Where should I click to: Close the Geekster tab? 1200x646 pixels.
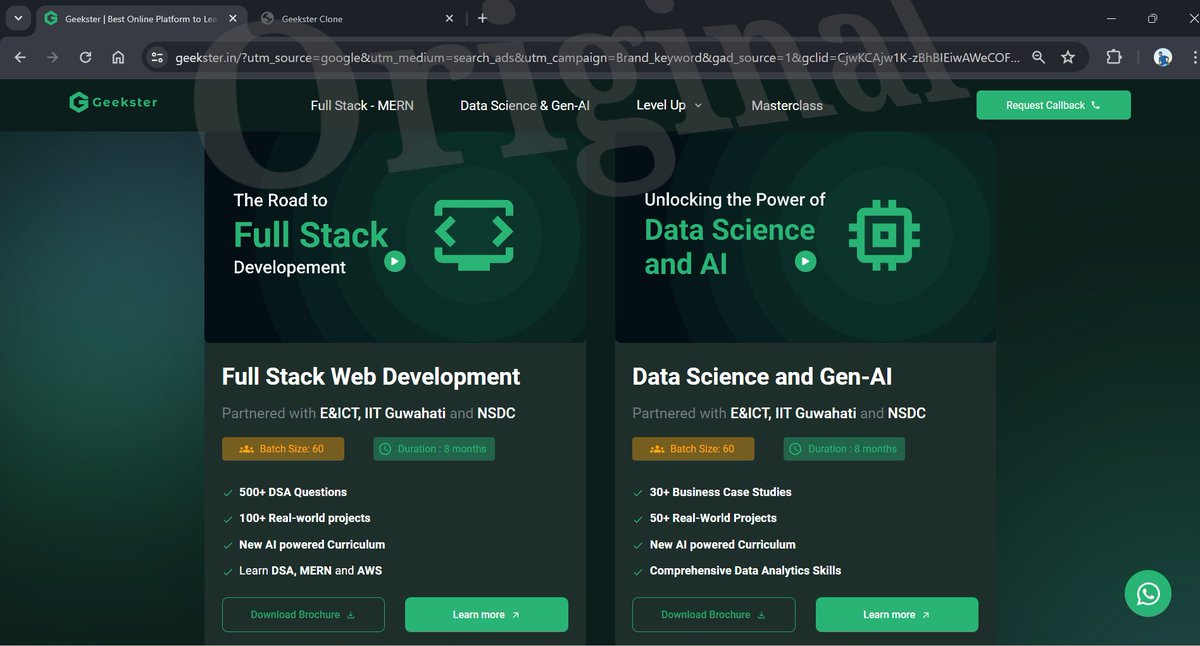click(231, 18)
